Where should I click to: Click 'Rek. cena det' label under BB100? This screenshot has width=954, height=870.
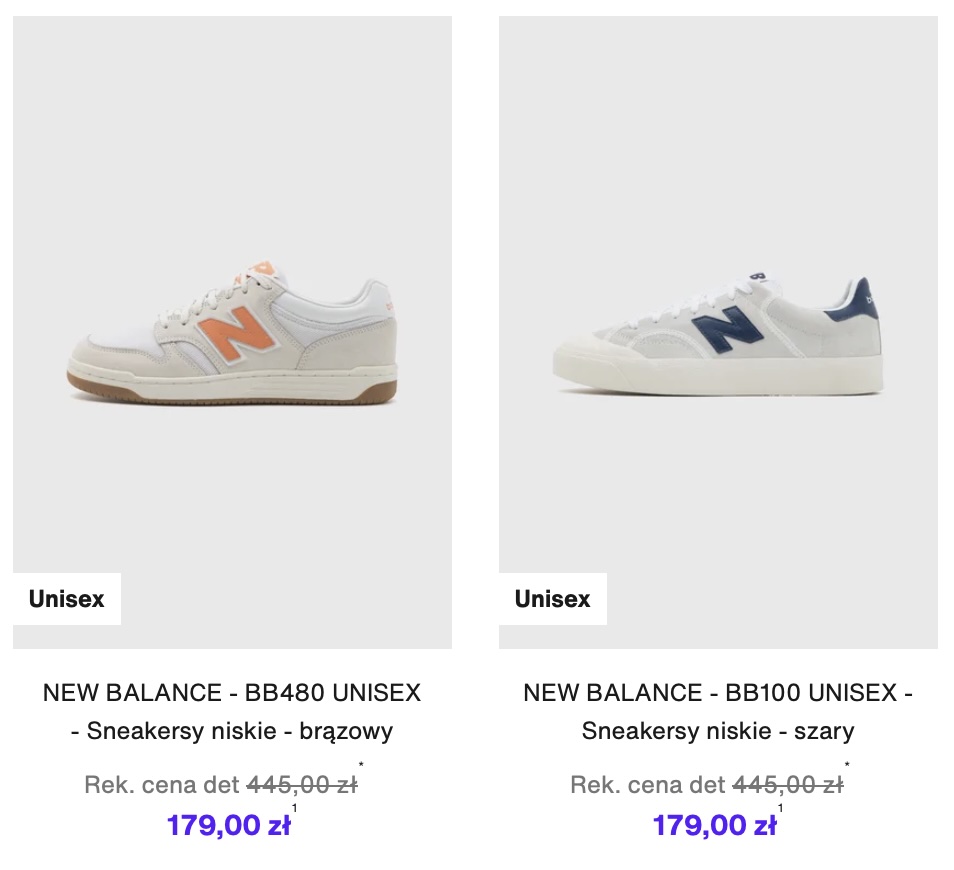click(648, 785)
